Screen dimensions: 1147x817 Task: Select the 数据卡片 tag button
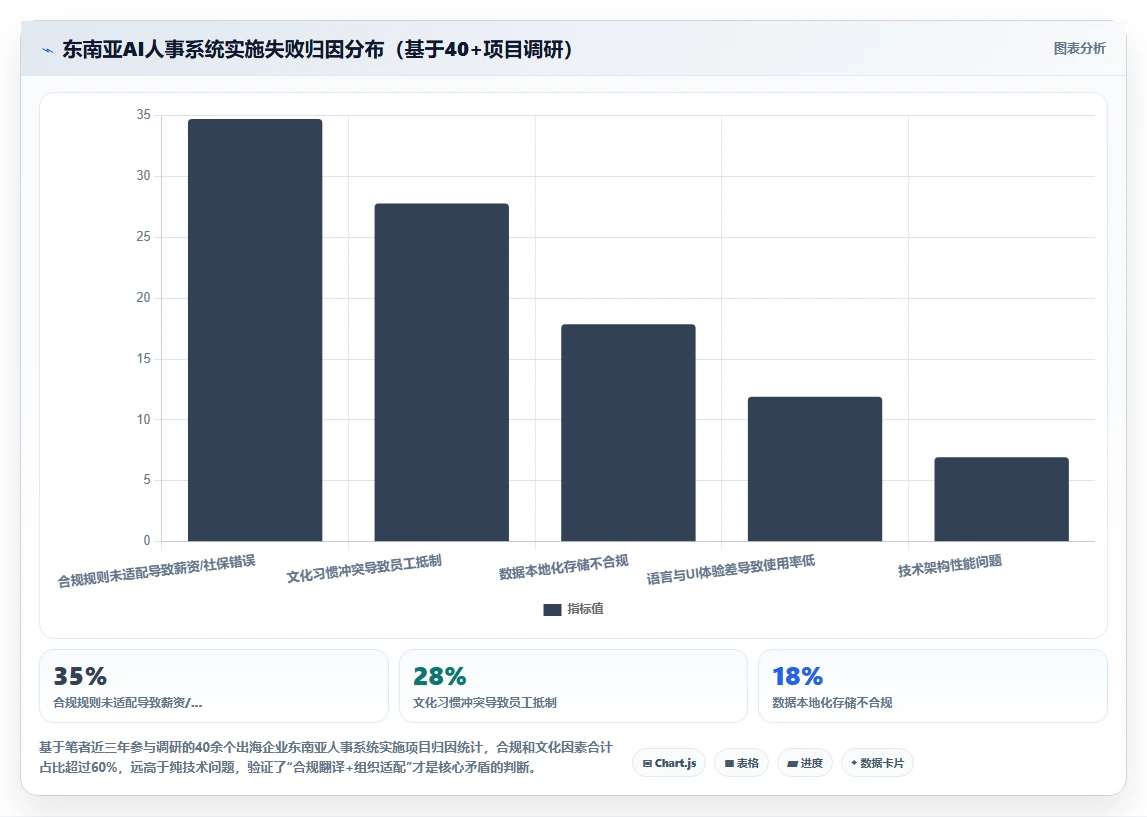877,763
